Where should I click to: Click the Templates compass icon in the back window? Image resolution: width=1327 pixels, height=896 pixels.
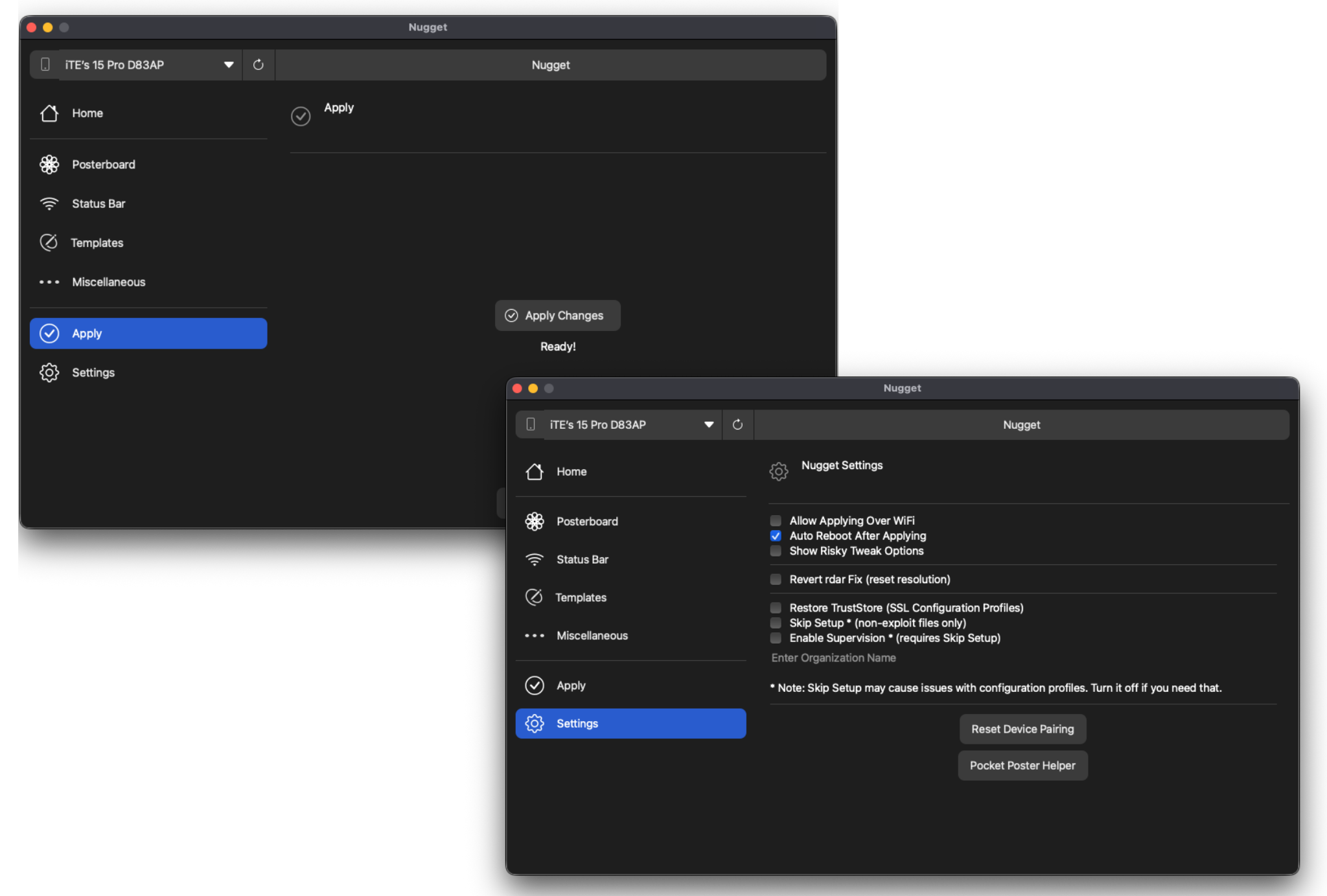point(49,242)
